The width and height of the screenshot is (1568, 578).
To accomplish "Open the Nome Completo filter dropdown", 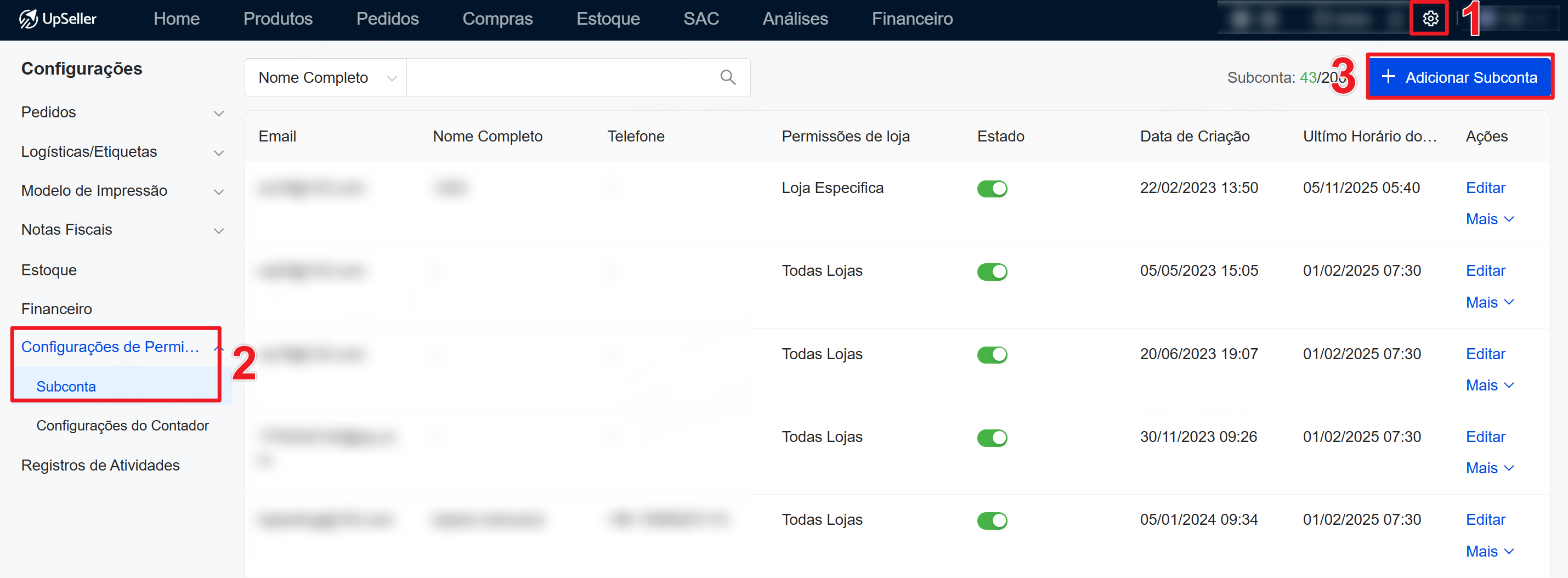I will (x=326, y=77).
